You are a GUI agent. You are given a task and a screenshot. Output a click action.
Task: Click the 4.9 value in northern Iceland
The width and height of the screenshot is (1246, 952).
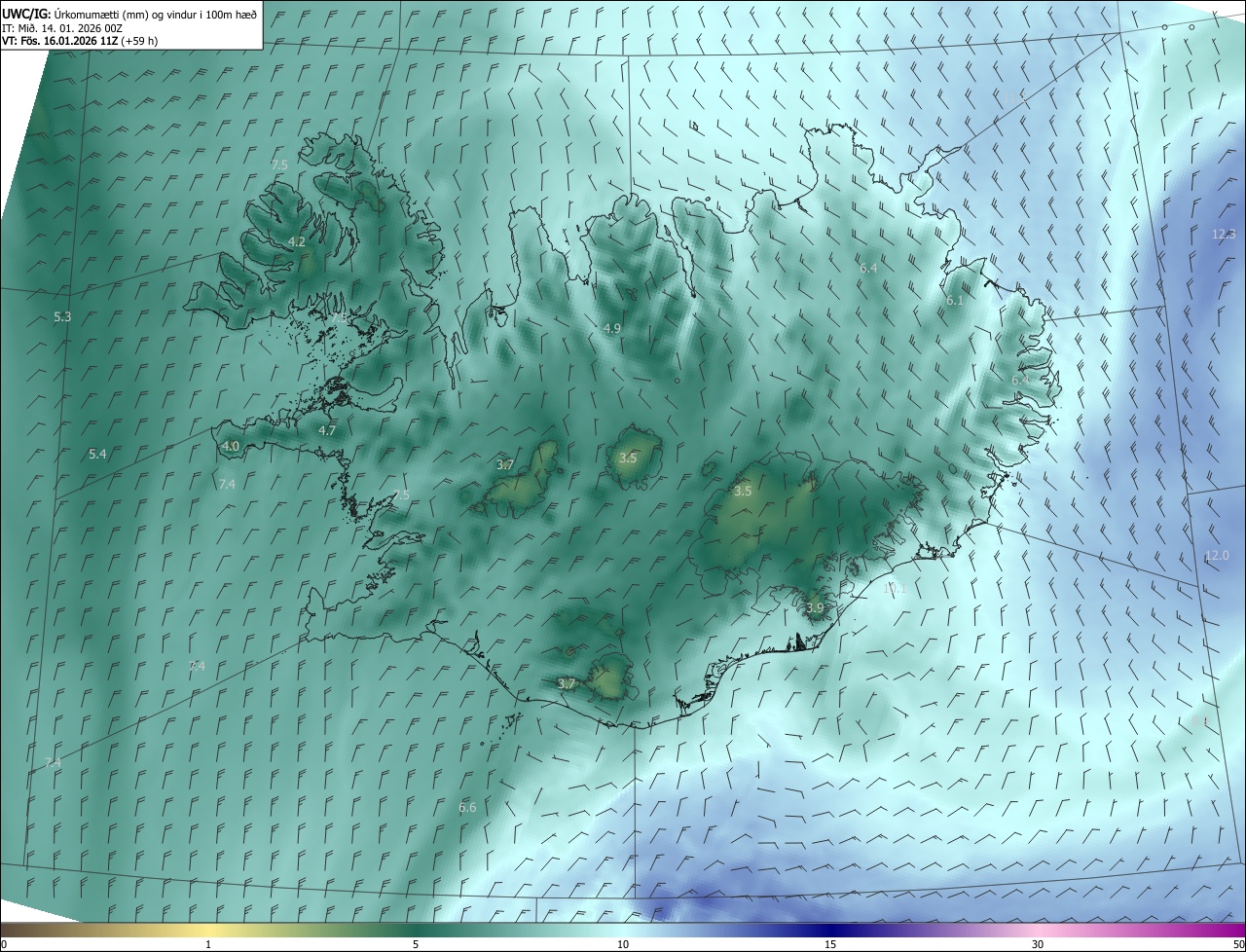pyautogui.click(x=612, y=329)
